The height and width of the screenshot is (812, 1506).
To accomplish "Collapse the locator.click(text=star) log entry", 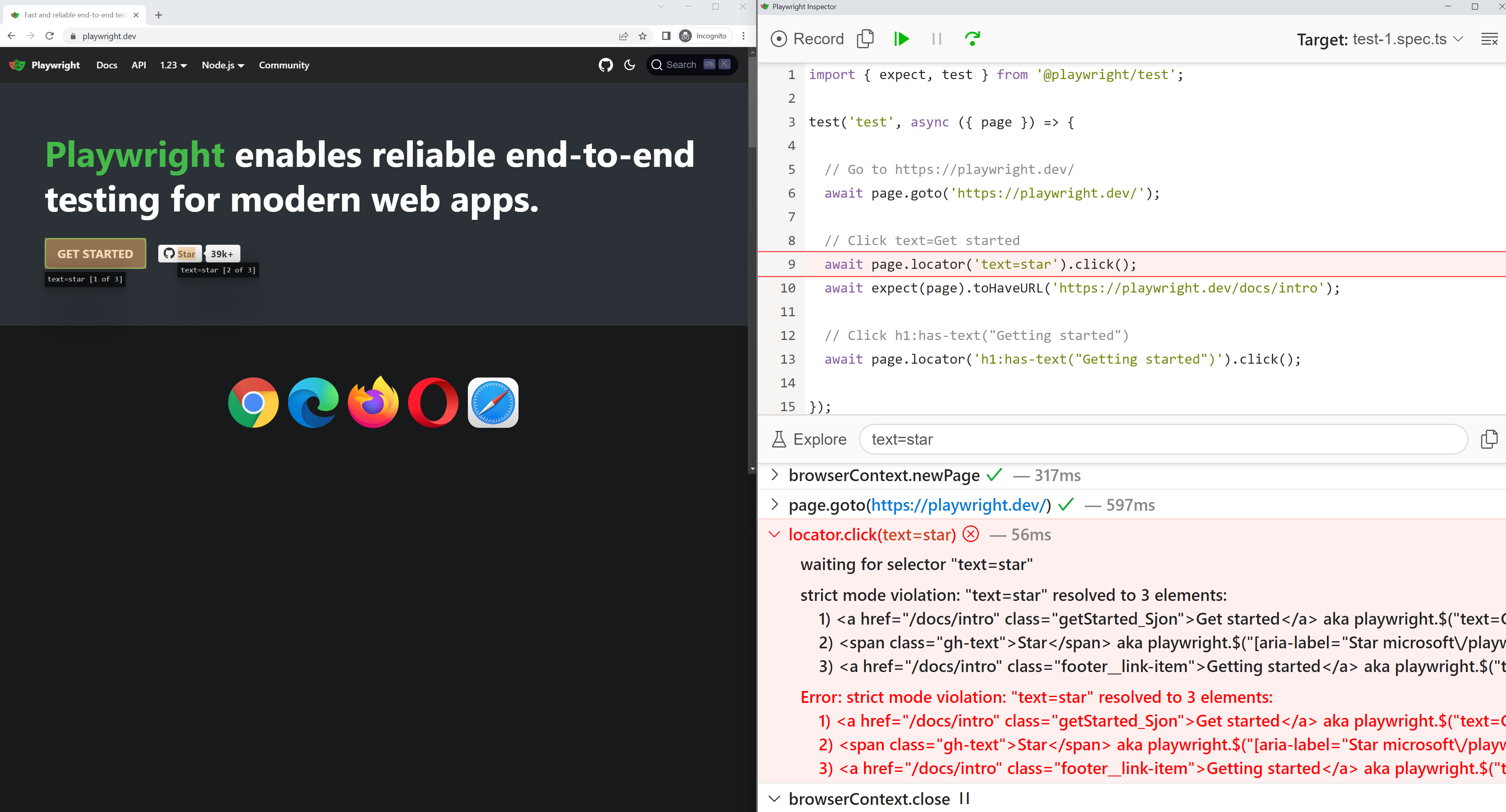I will (x=775, y=534).
